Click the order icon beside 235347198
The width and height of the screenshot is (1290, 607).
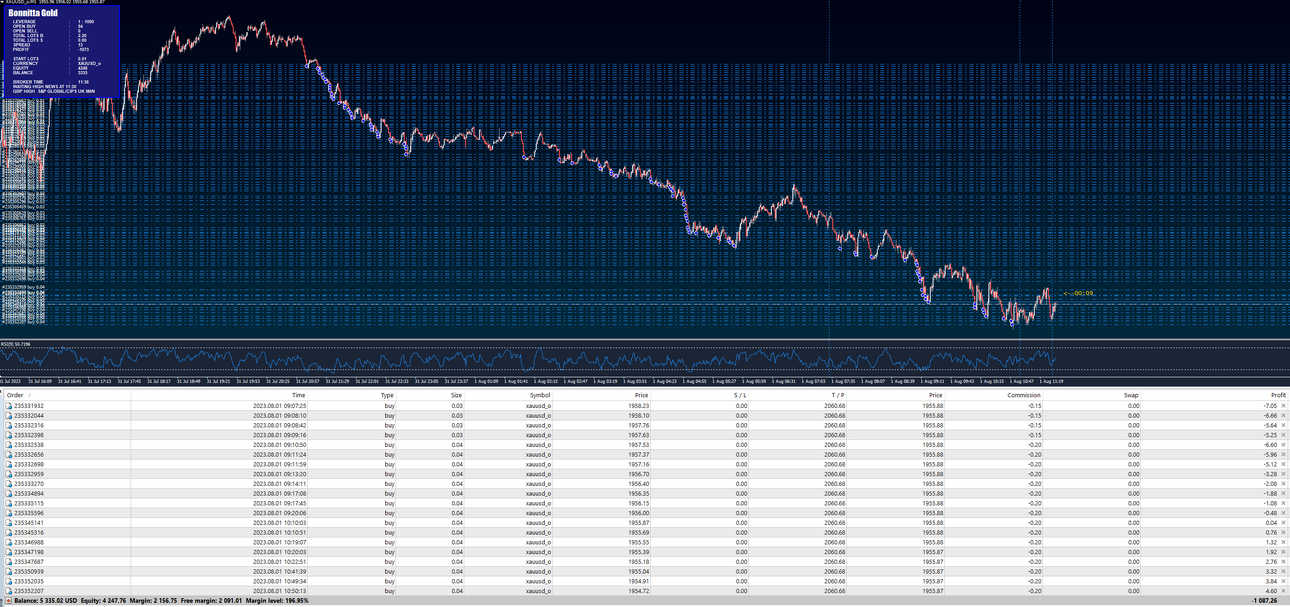tap(9, 552)
